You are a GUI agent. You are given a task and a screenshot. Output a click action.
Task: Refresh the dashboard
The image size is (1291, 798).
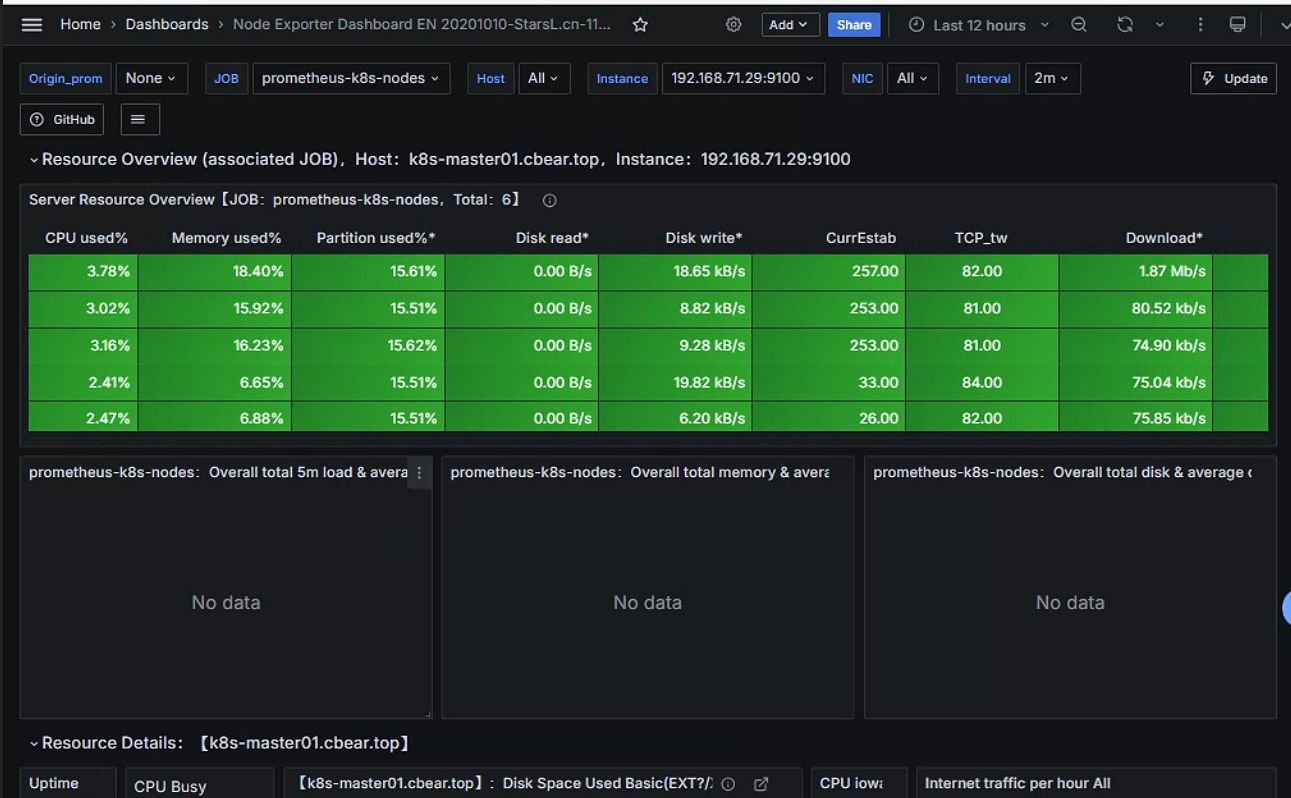[1125, 25]
